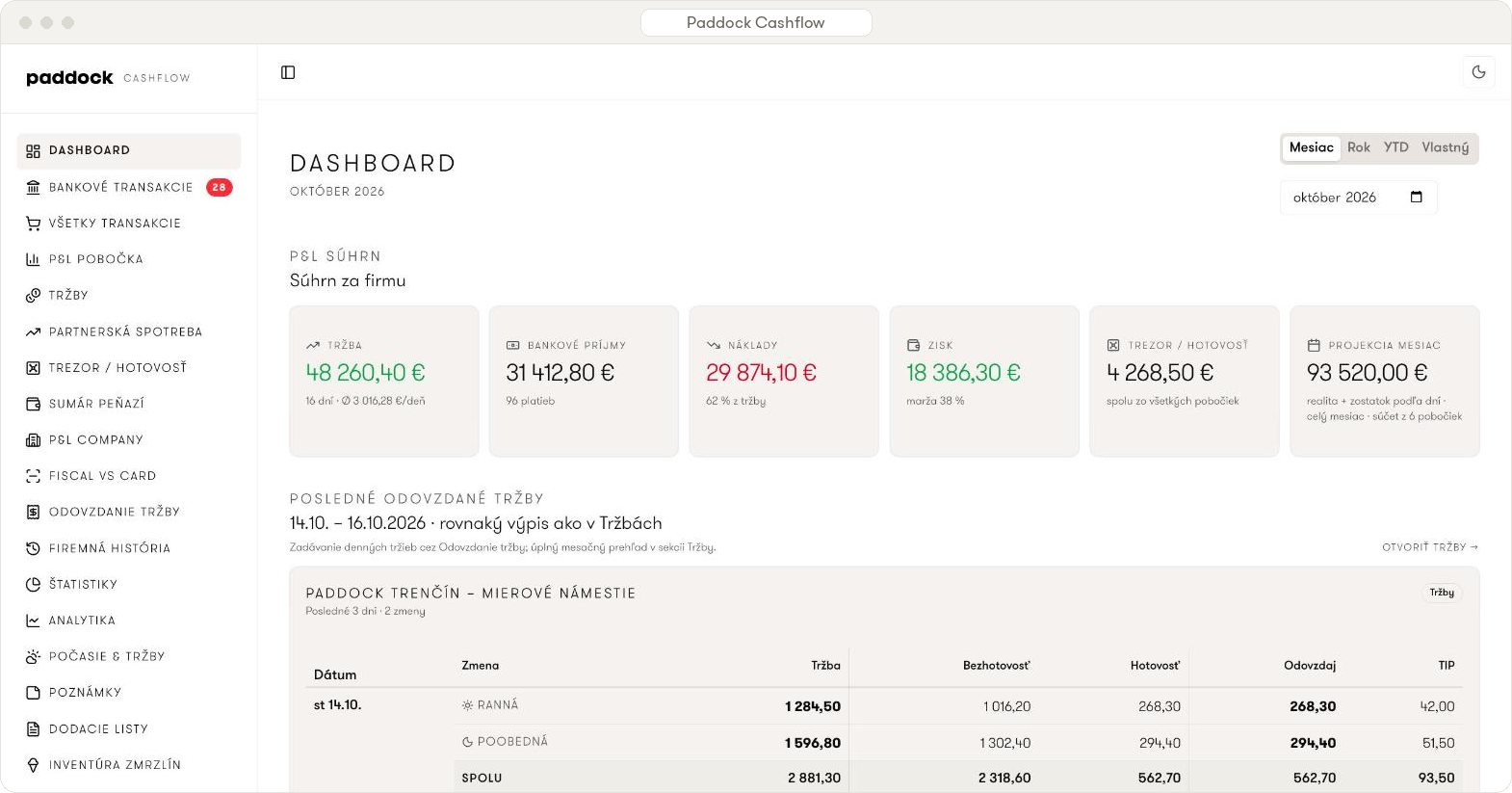Click the Odovzdanie tržby receipt icon
Image resolution: width=1512 pixels, height=793 pixels.
[33, 512]
